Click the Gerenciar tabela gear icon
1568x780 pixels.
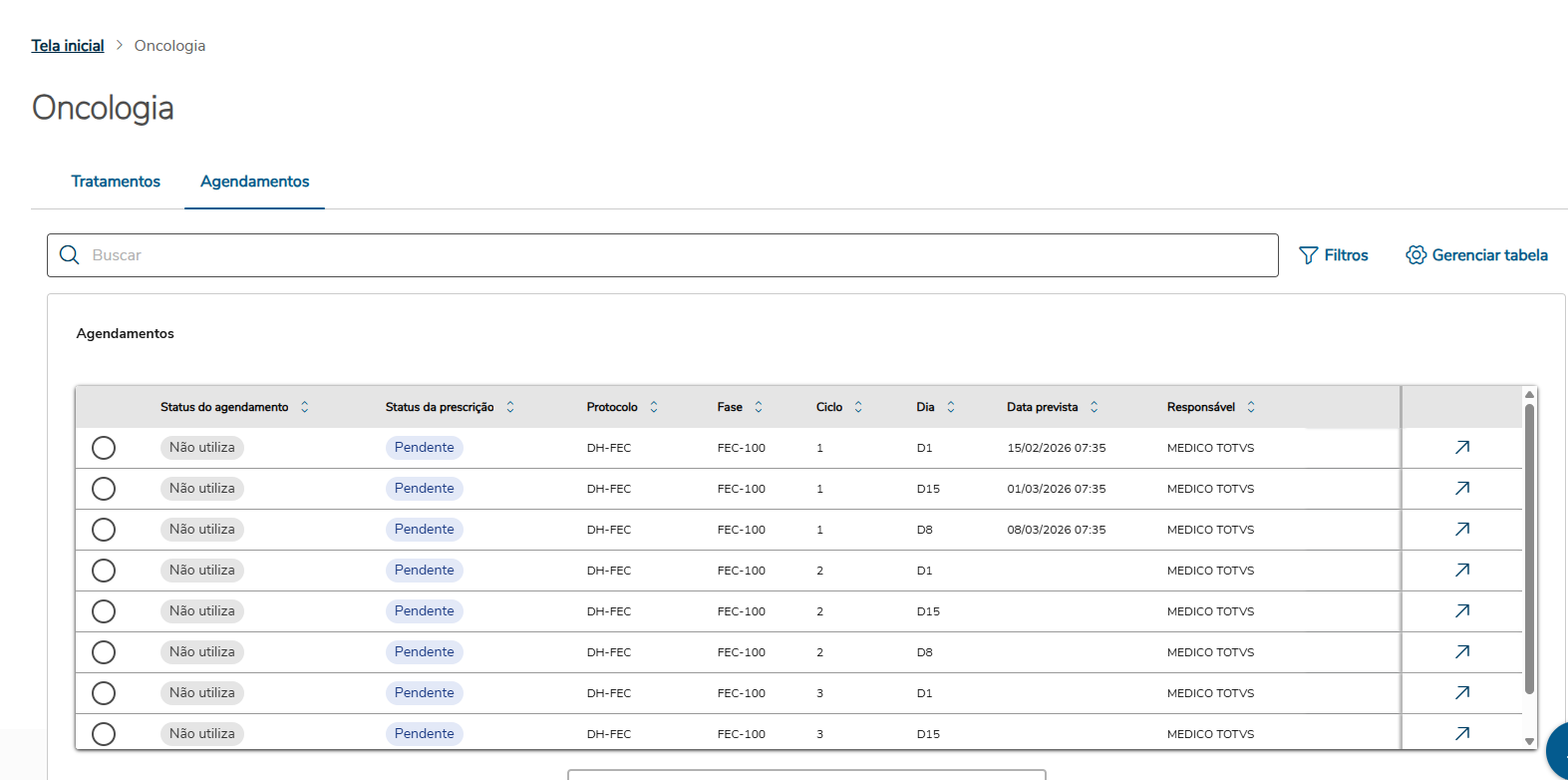tap(1415, 255)
